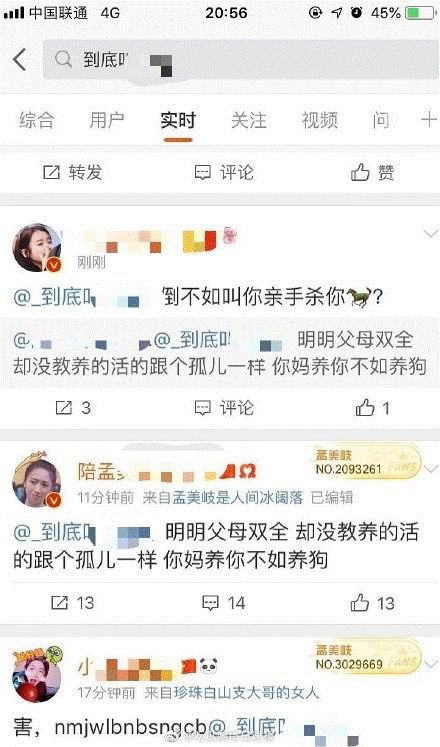This screenshot has height=747, width=440.
Task: Switch to the 视频 tab
Action: (x=320, y=120)
